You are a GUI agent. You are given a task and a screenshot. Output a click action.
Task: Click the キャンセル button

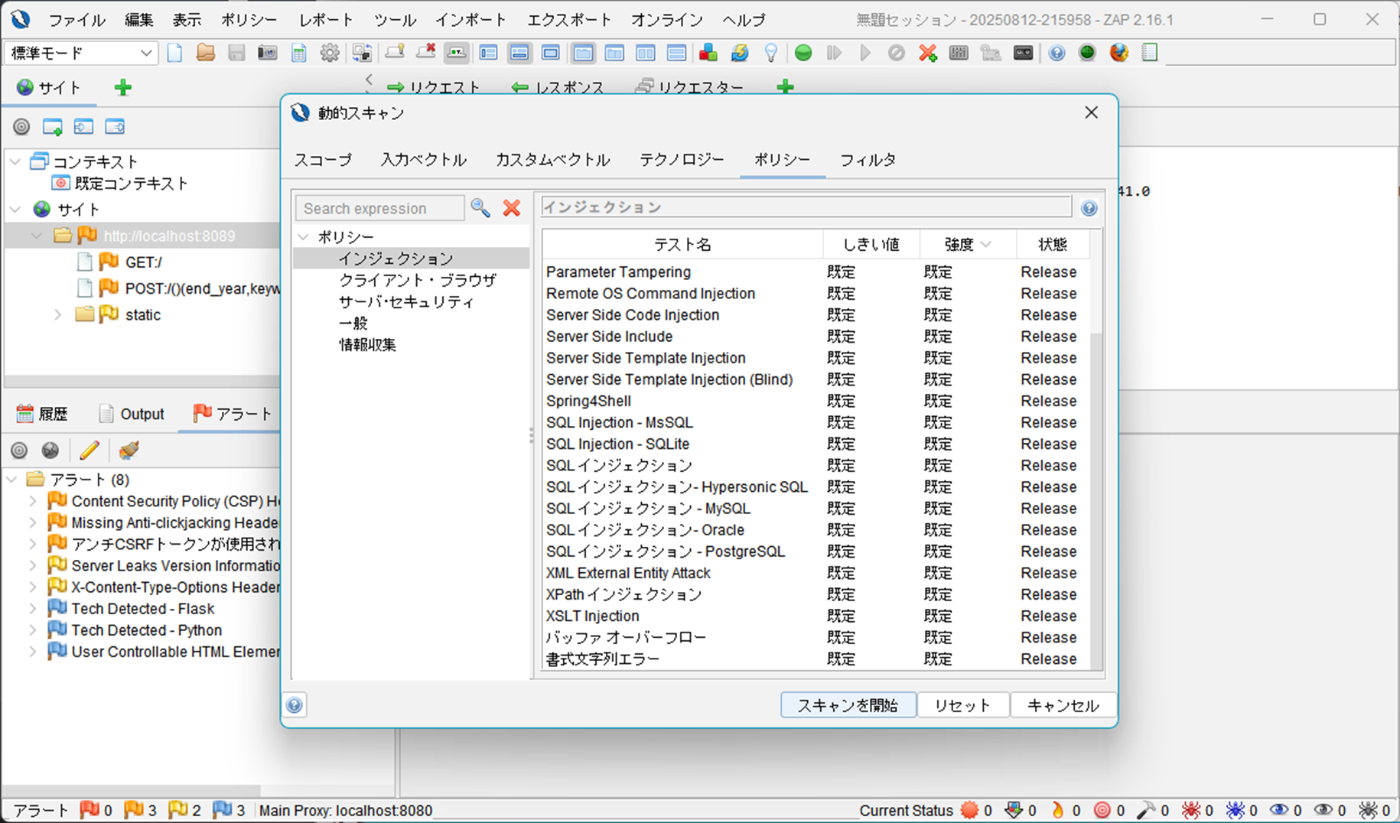click(x=1063, y=705)
